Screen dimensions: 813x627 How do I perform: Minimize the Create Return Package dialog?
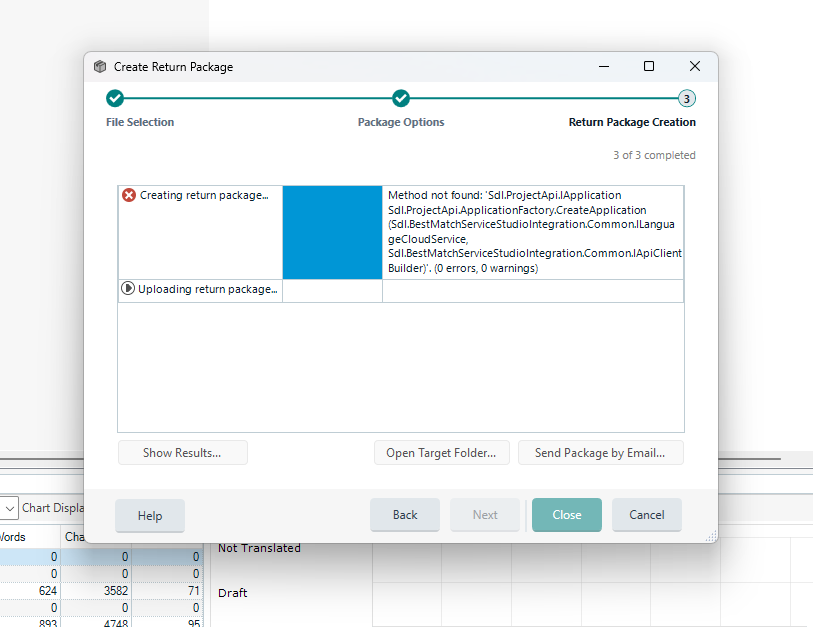pos(604,67)
